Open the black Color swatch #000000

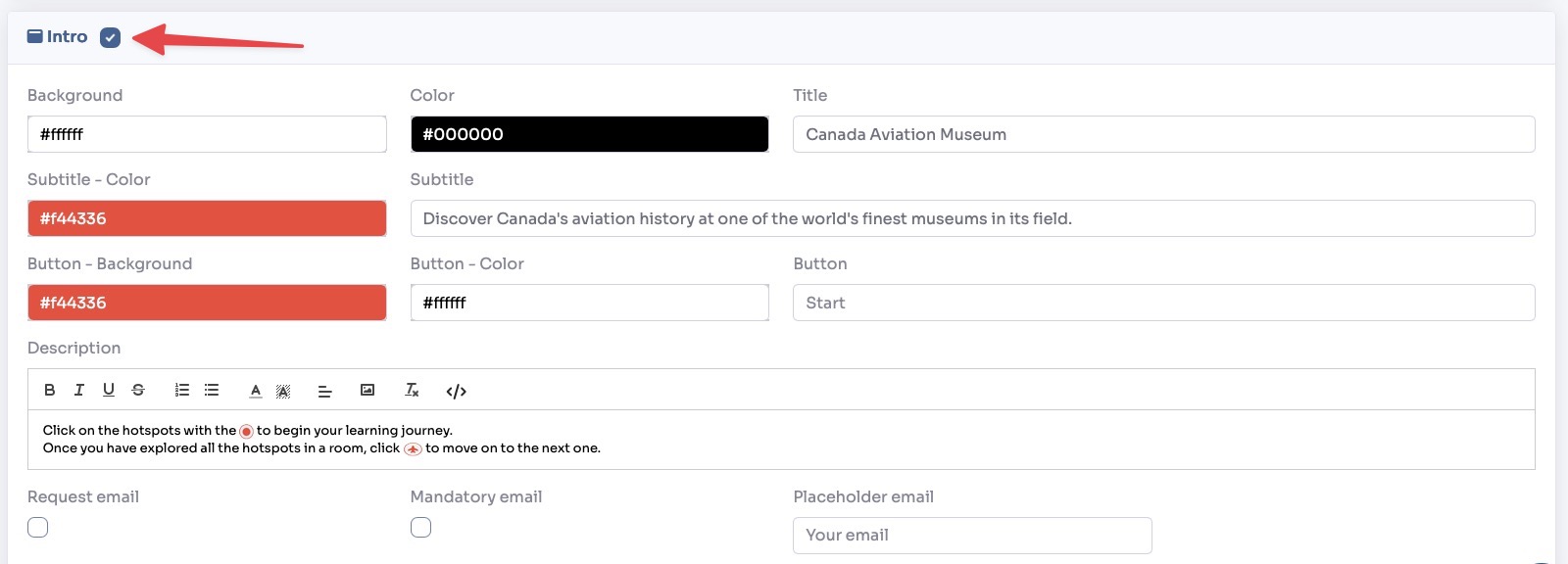(590, 134)
